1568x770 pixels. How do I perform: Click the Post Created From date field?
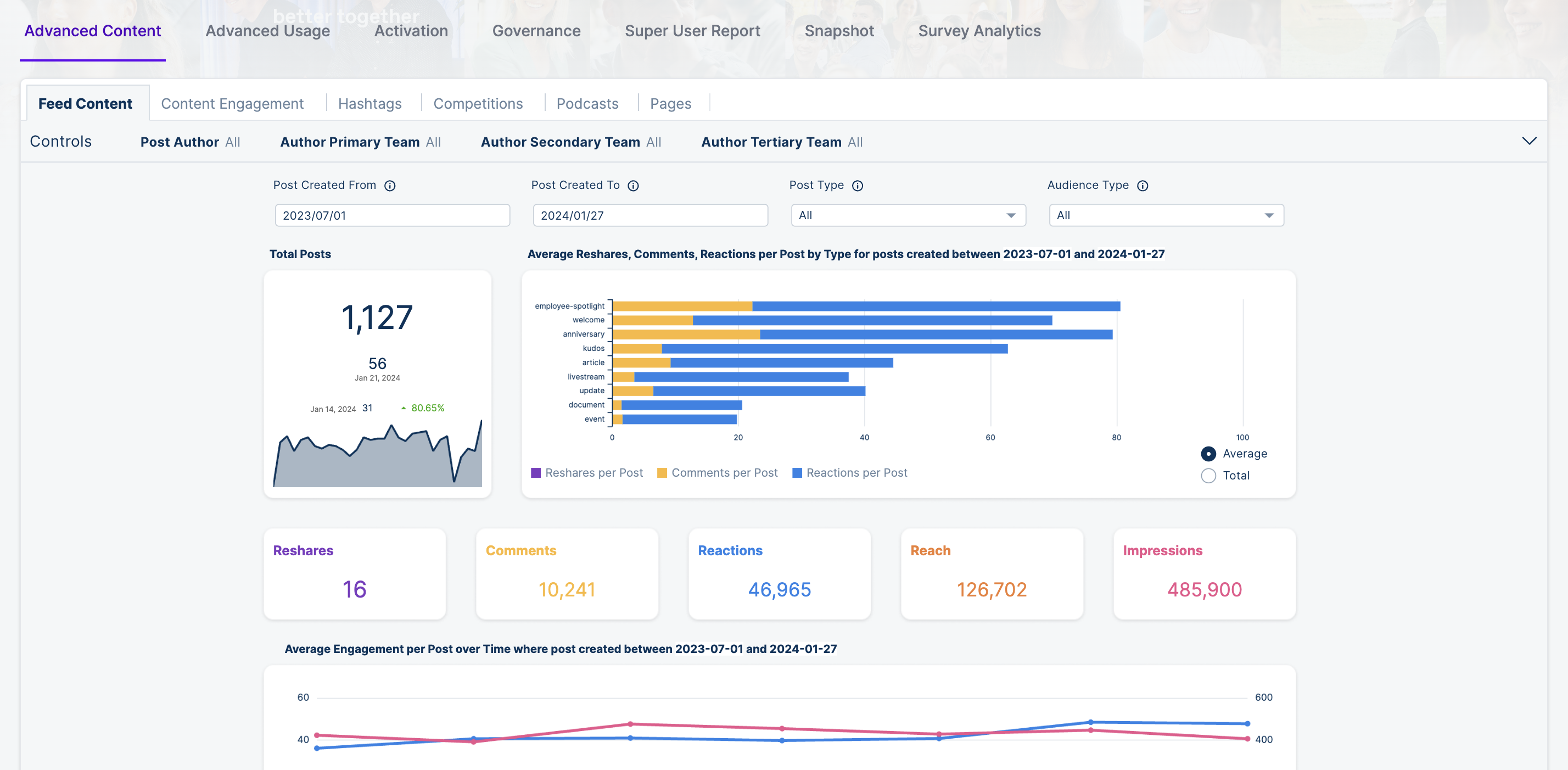392,215
